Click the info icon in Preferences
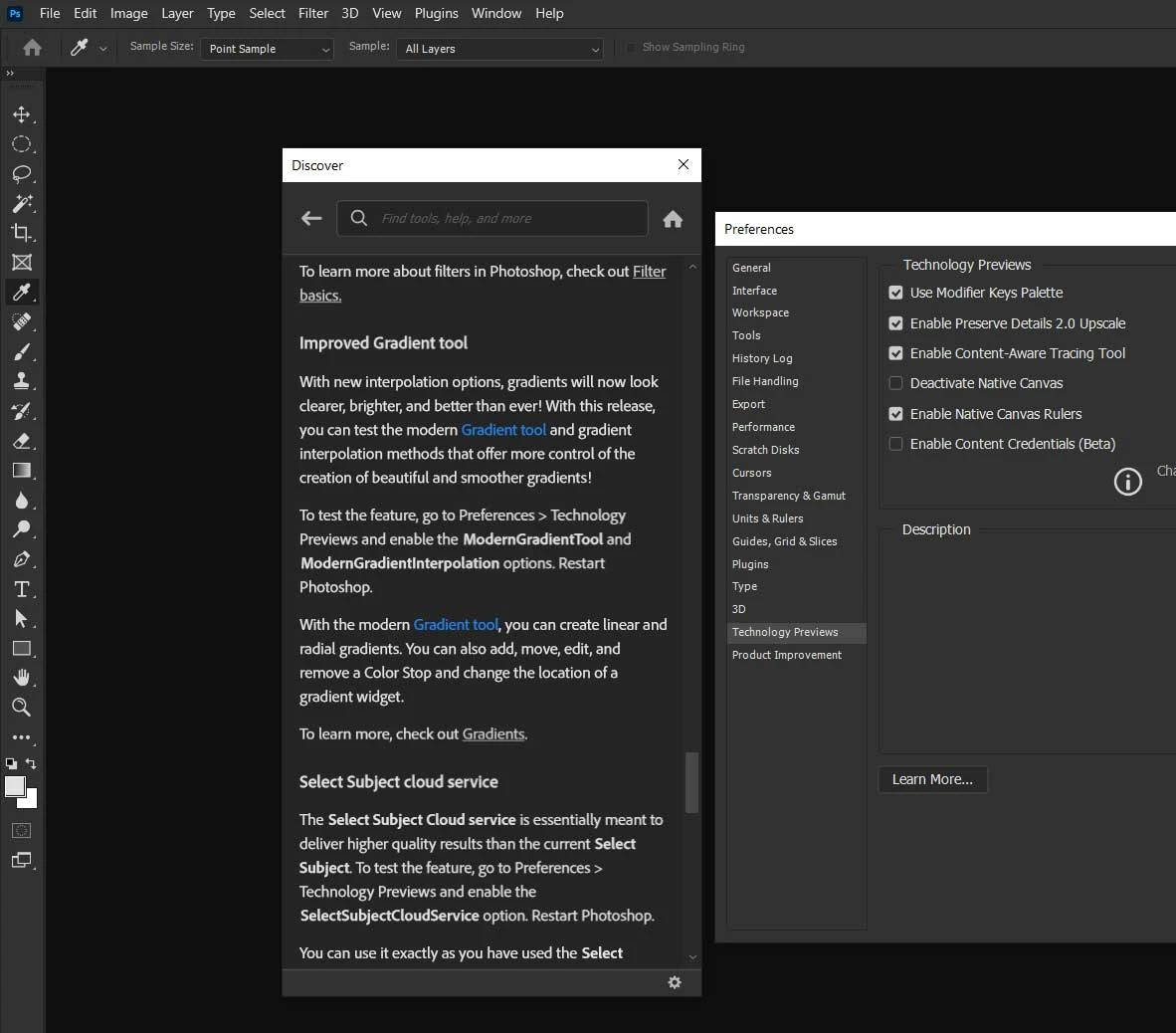This screenshot has width=1176, height=1033. 1127,482
